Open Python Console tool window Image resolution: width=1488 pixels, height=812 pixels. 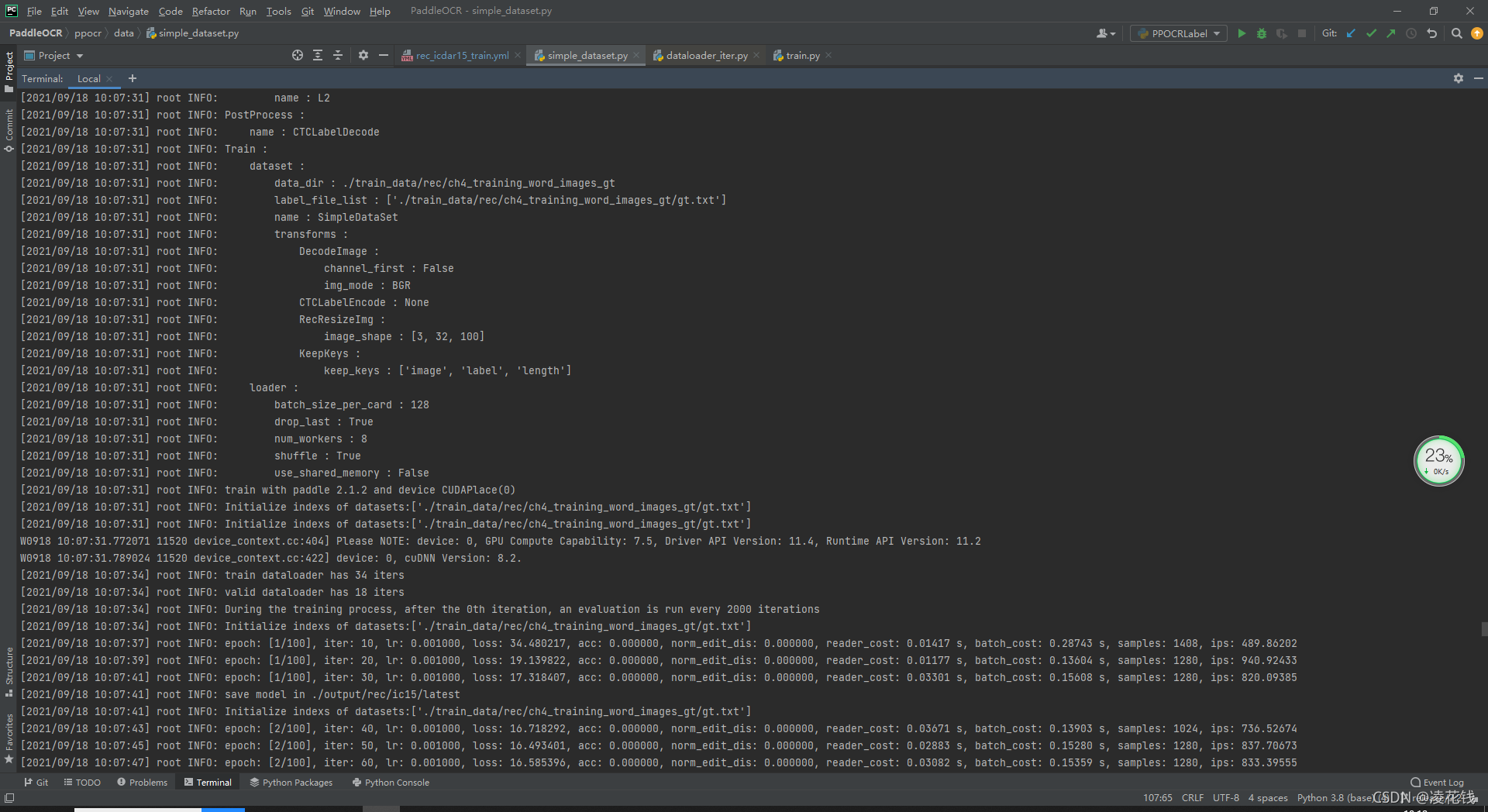[x=391, y=783]
